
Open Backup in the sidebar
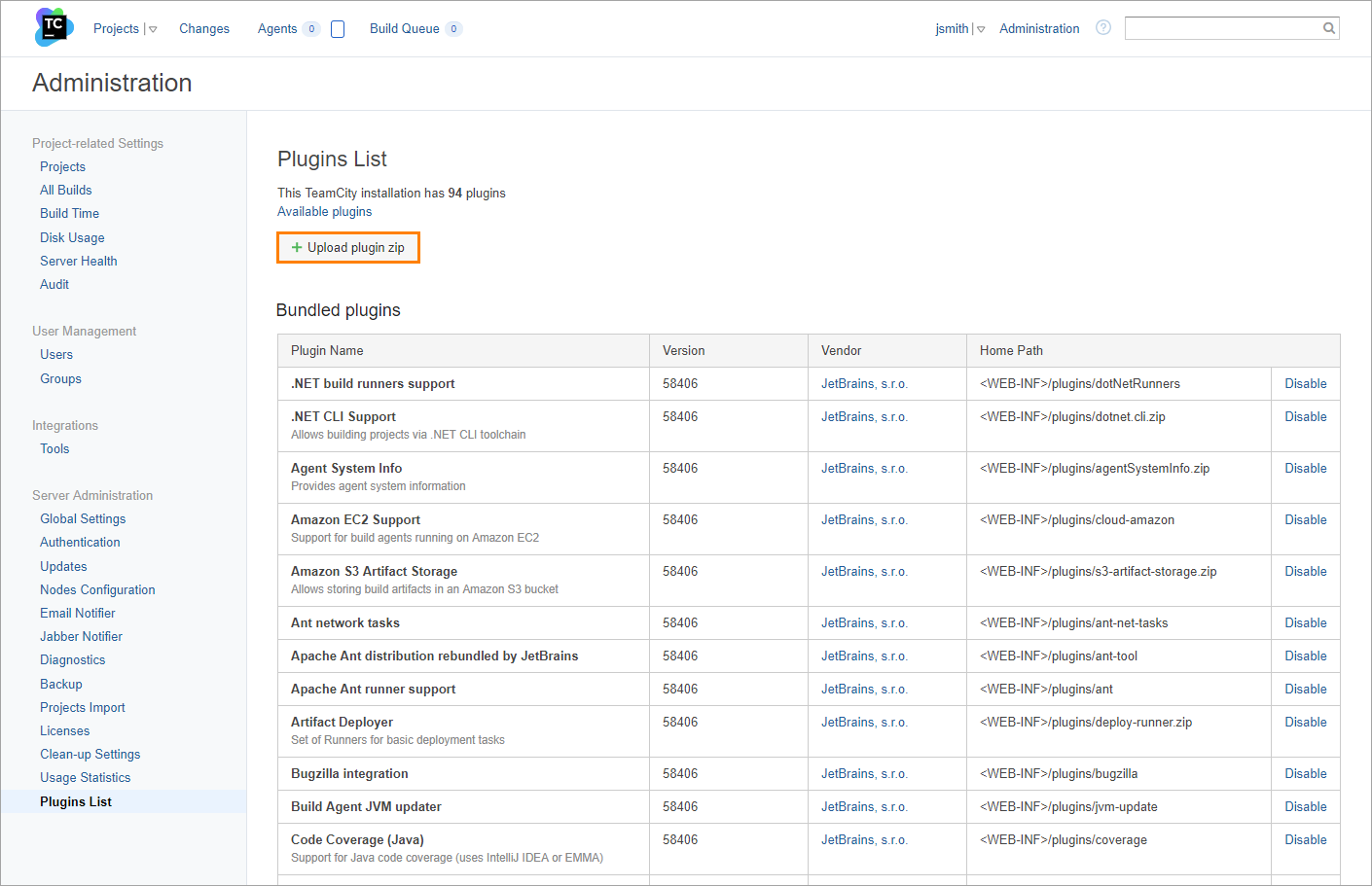click(60, 684)
